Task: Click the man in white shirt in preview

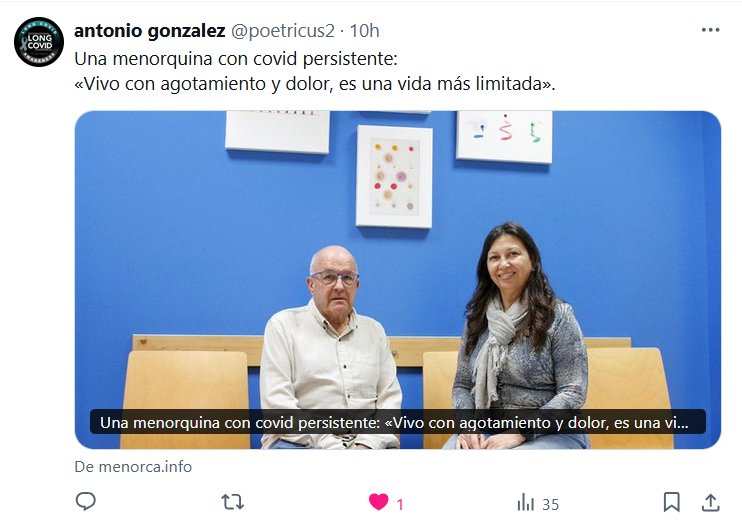Action: tap(331, 348)
